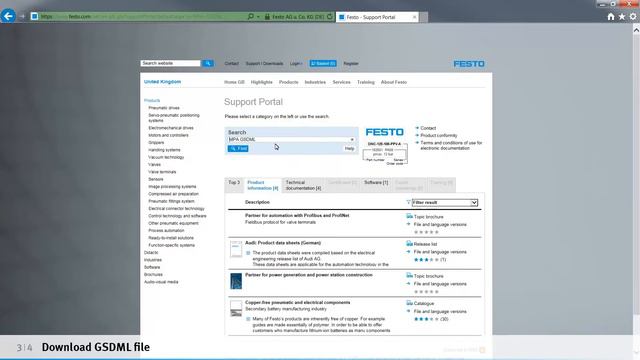Screen dimensions: 640x360
Task: Open File and language versions for Audi entry
Action: (x=440, y=252)
